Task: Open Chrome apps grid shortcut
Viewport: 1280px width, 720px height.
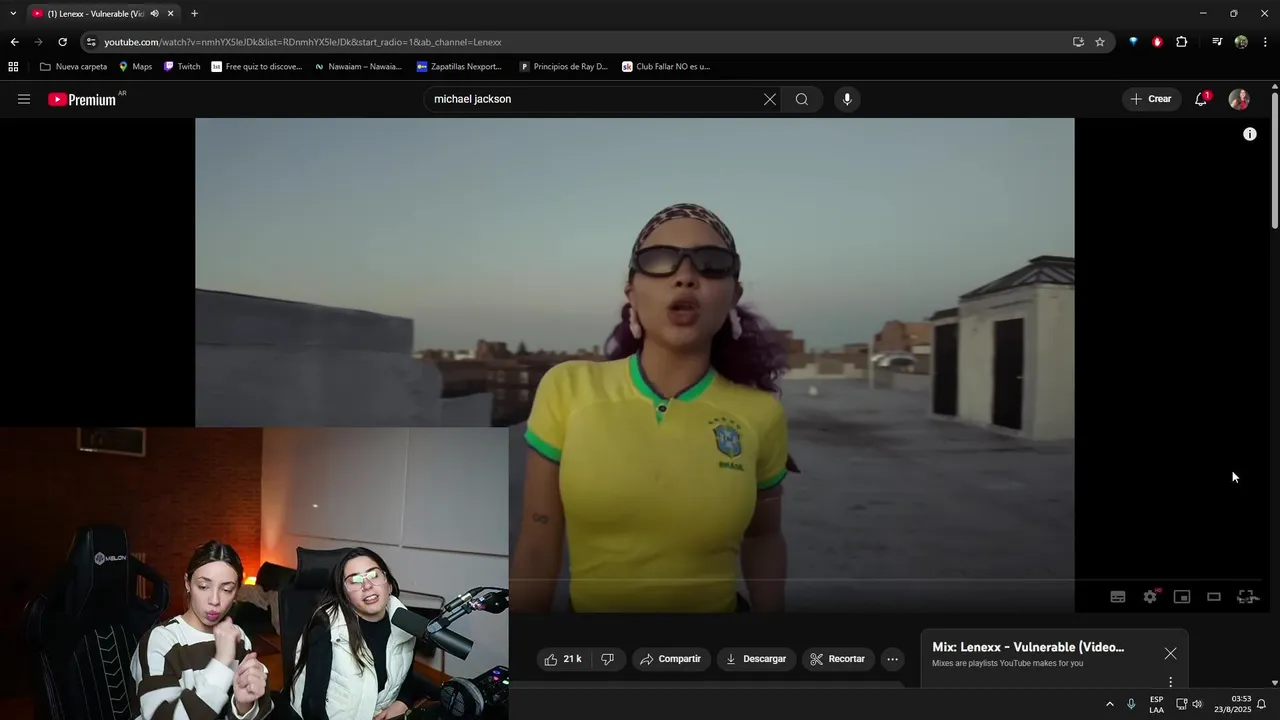Action: tap(13, 67)
